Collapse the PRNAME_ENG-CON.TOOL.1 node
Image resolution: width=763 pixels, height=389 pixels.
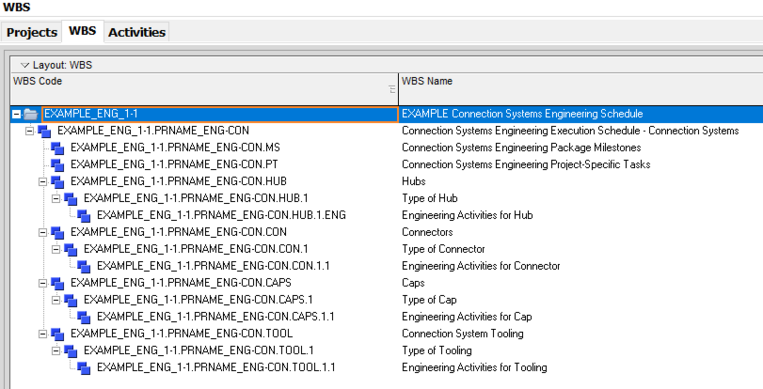[x=56, y=351]
